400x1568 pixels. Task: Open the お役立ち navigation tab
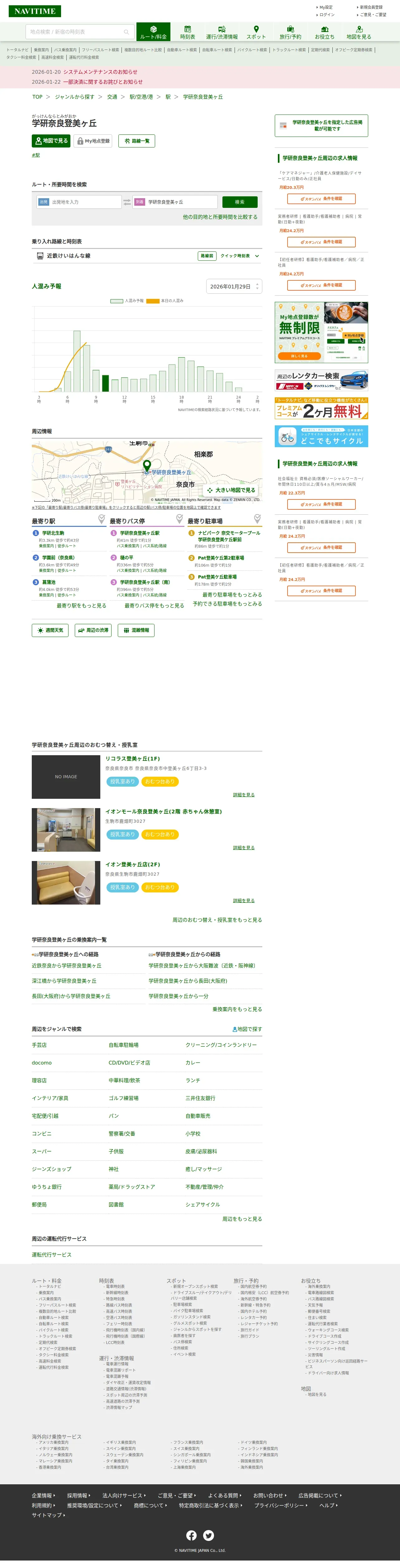[324, 32]
